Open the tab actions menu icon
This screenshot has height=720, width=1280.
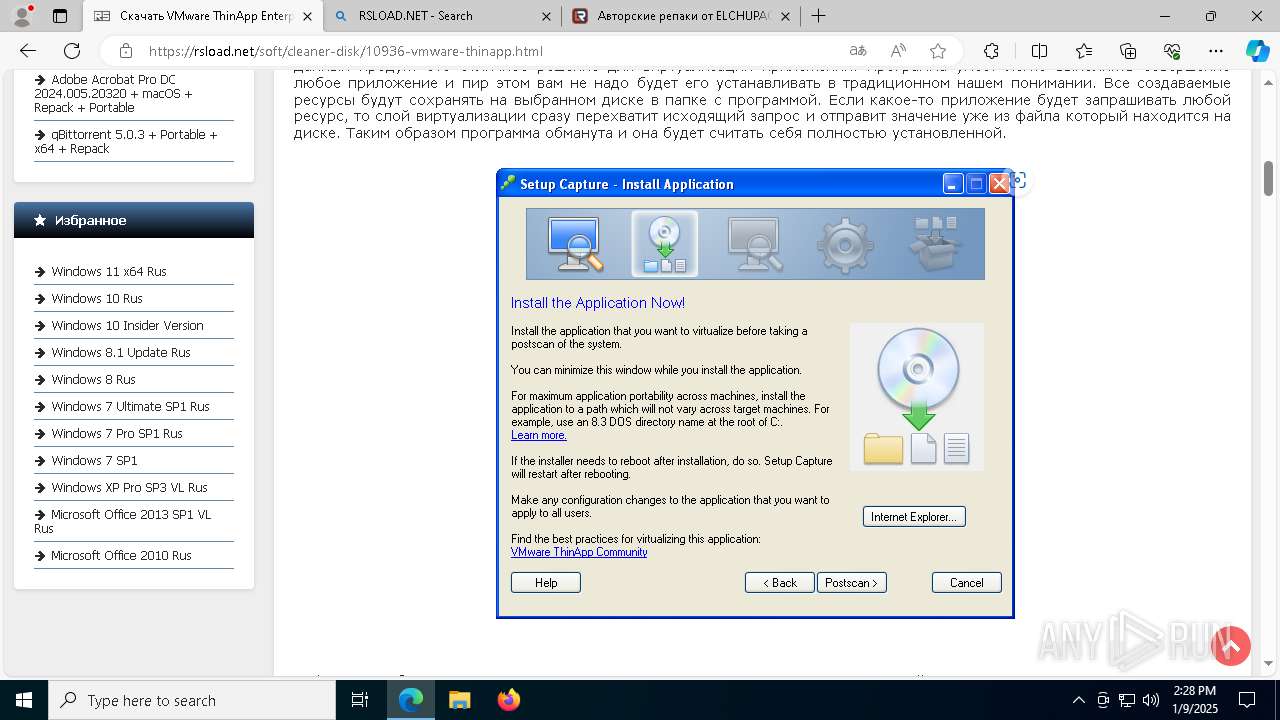60,16
